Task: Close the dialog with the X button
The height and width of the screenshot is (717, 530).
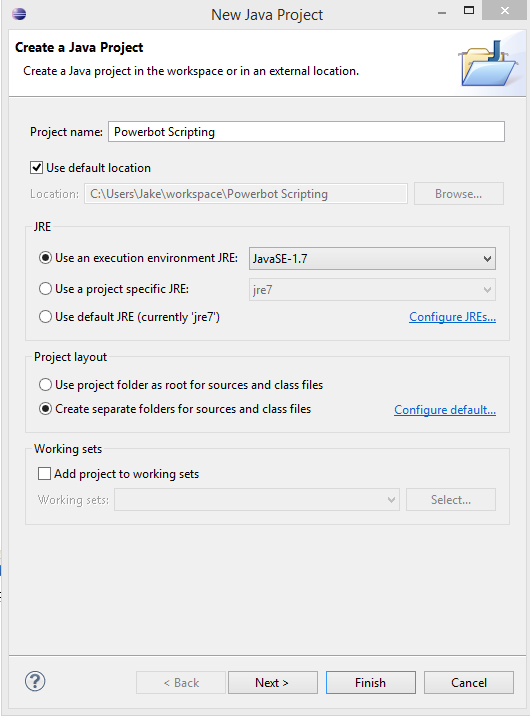Action: 504,11
